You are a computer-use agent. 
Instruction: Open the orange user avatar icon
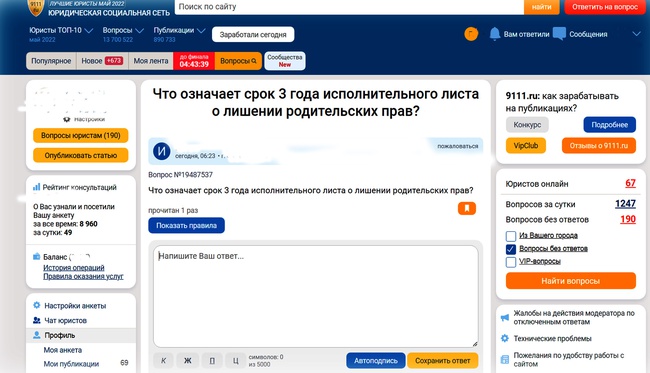[x=471, y=34]
